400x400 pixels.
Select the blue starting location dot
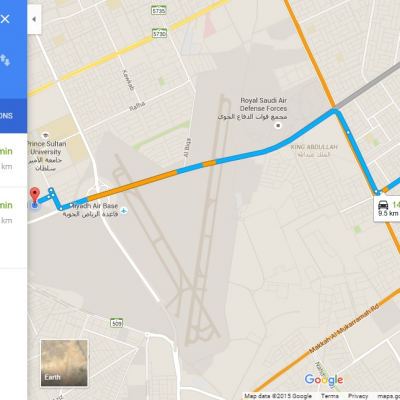click(34, 205)
